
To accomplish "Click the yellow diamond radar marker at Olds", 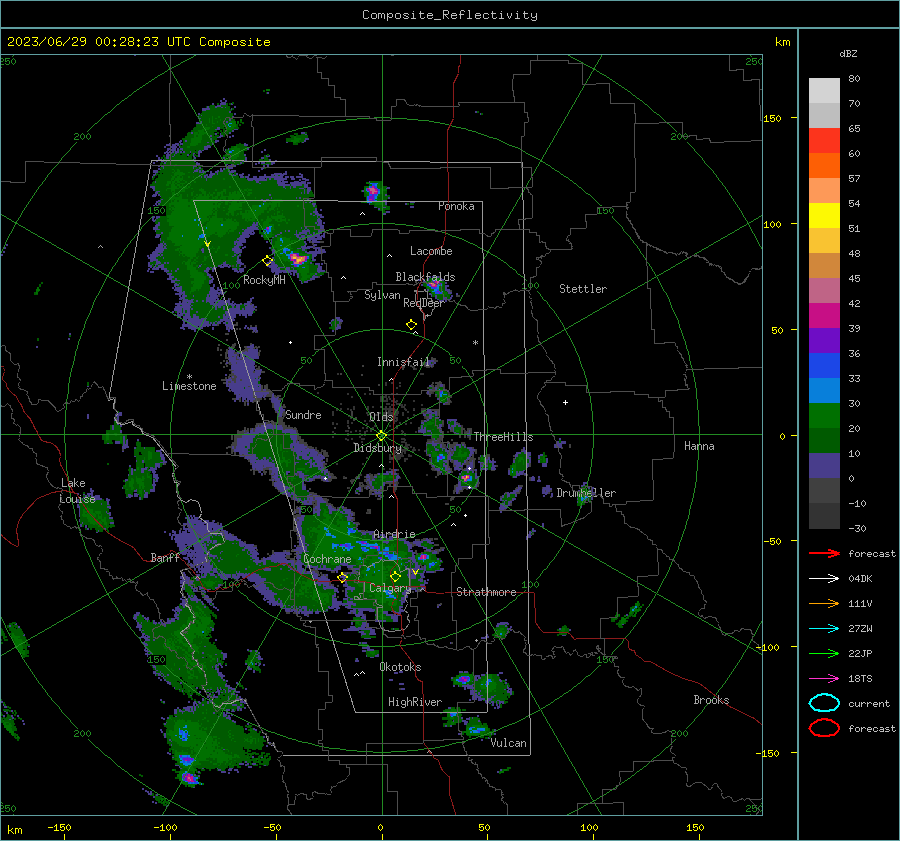I will [381, 436].
